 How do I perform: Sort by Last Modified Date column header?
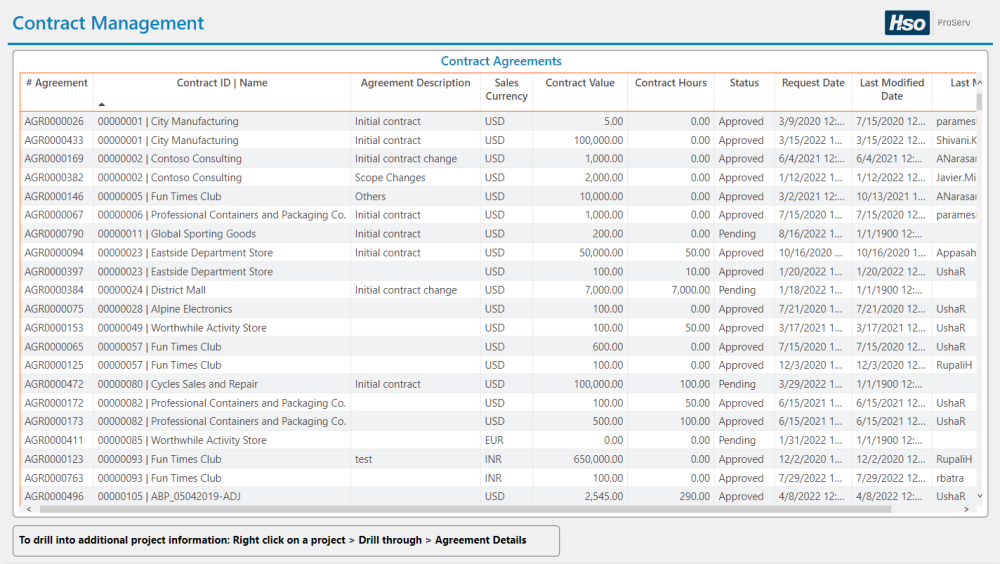point(892,89)
